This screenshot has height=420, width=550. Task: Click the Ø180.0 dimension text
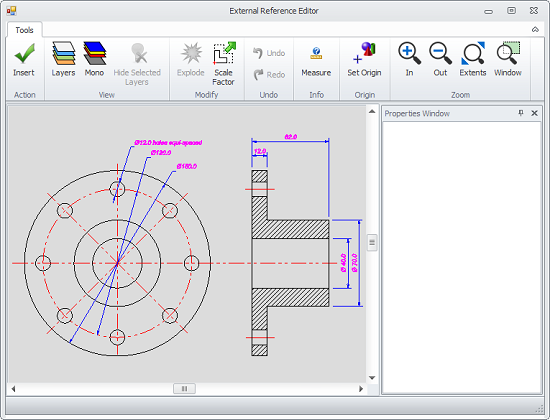click(186, 166)
